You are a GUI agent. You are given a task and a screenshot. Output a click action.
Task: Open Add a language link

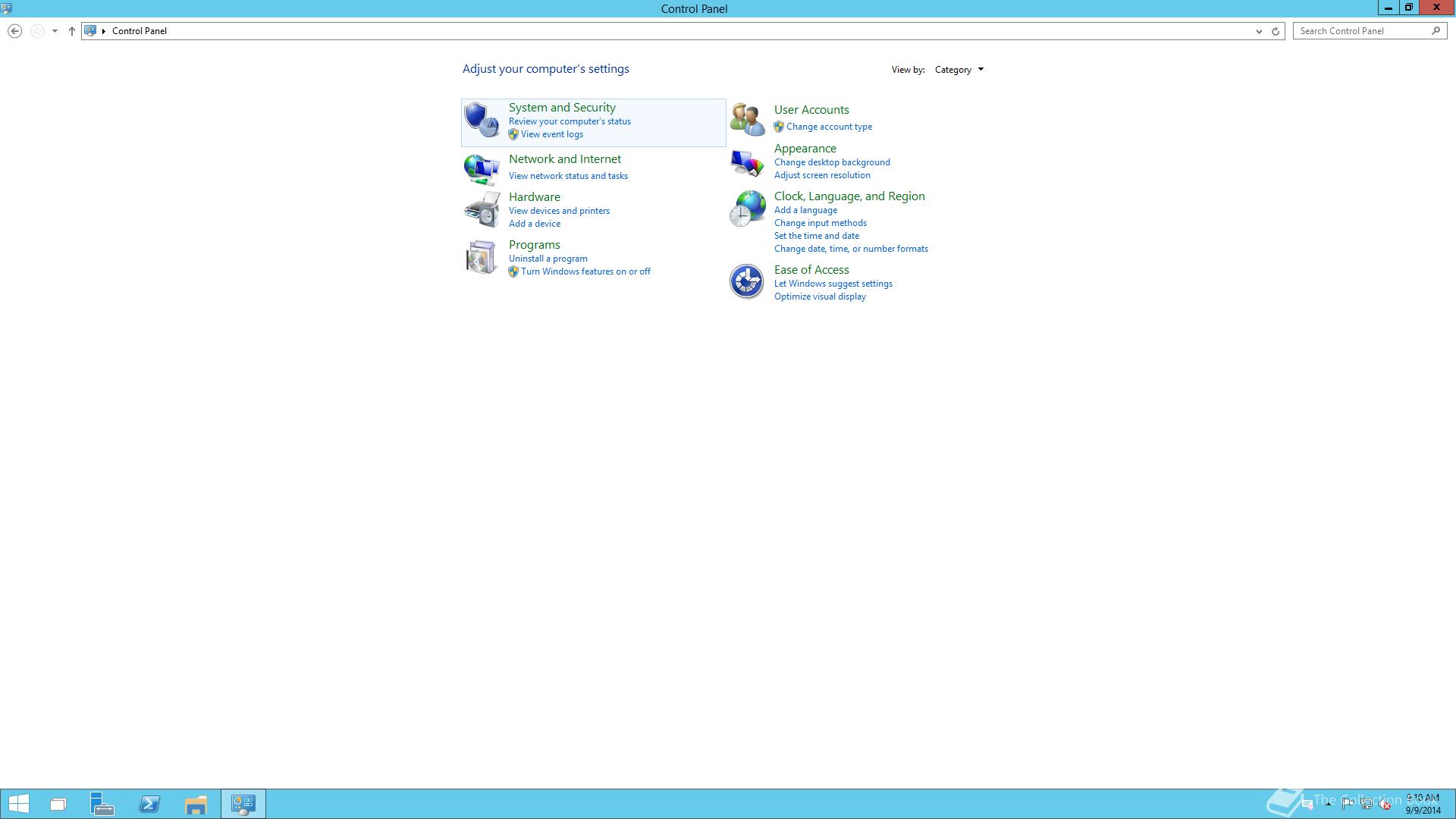pyautogui.click(x=805, y=210)
